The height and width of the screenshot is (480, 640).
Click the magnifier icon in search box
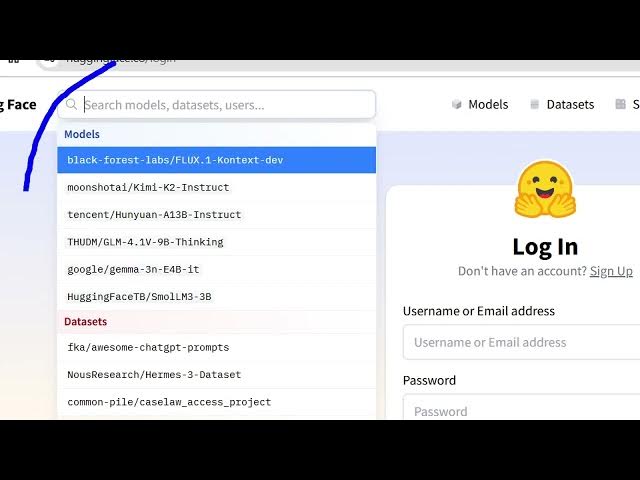tap(71, 104)
